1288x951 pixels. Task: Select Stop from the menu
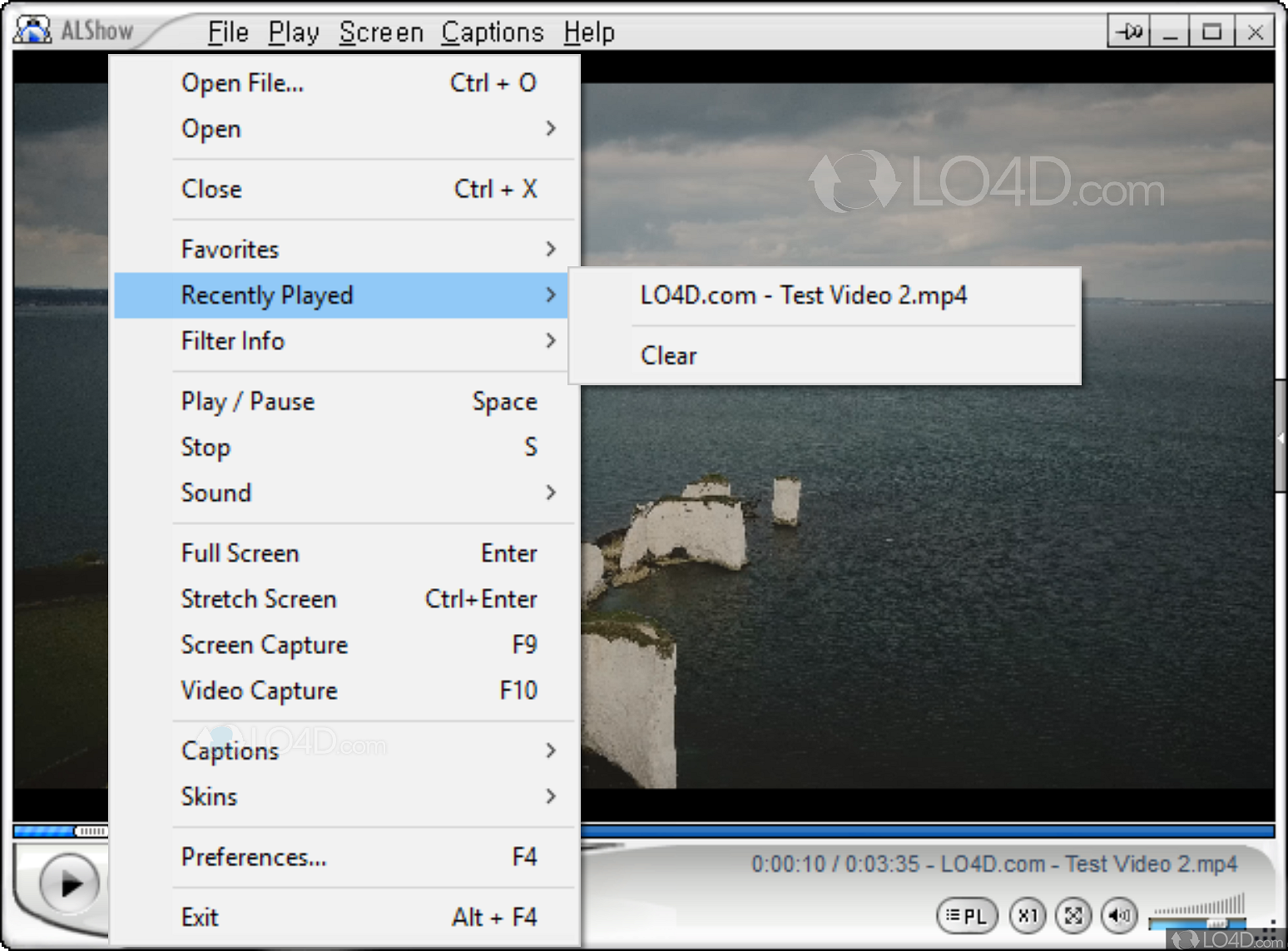(344, 448)
